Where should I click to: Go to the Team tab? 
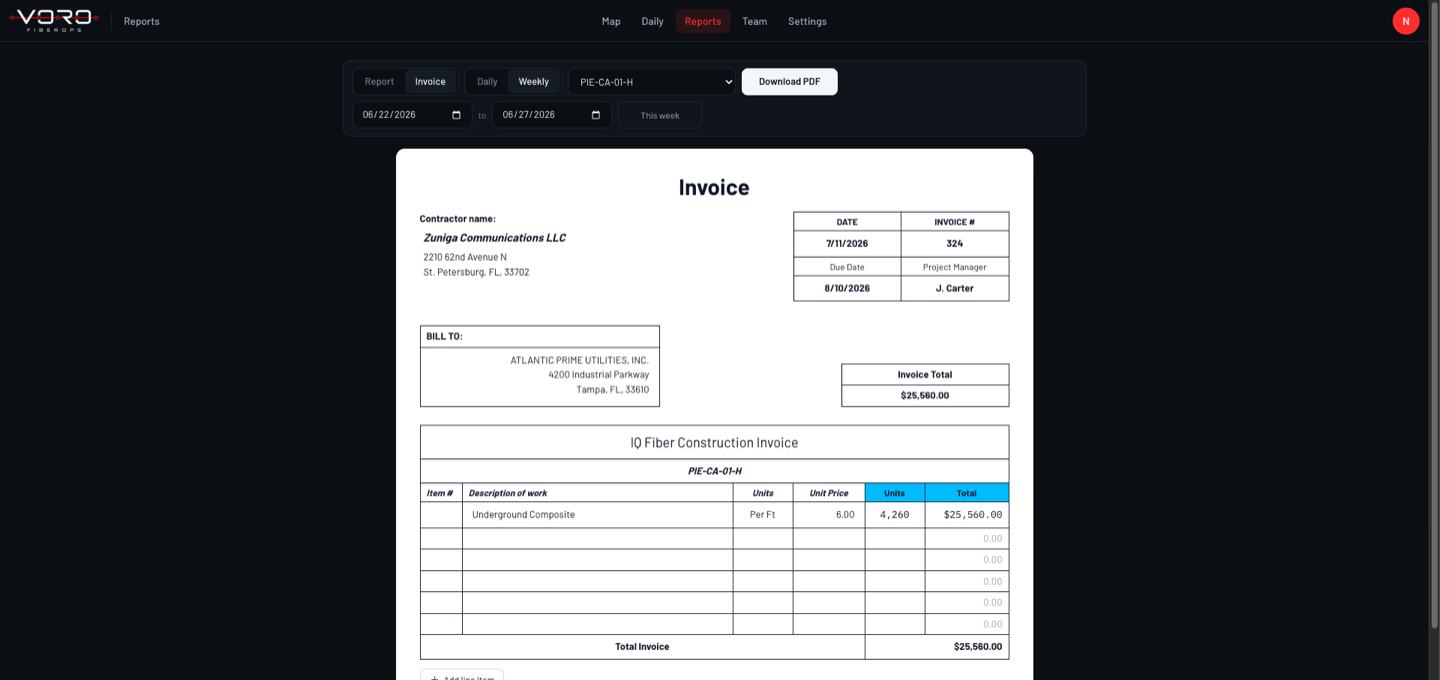click(754, 21)
